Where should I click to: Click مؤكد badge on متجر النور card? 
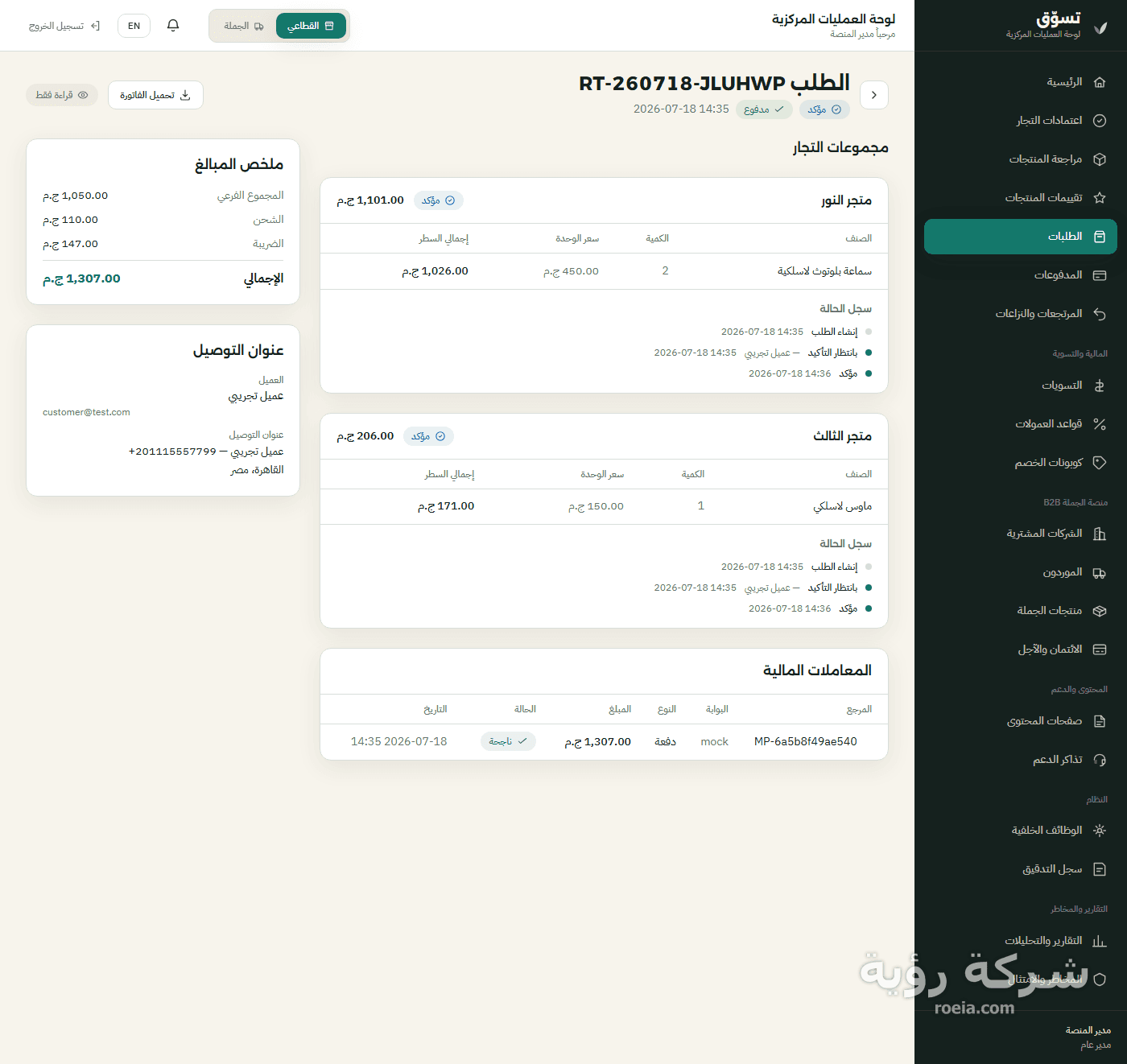tap(439, 200)
